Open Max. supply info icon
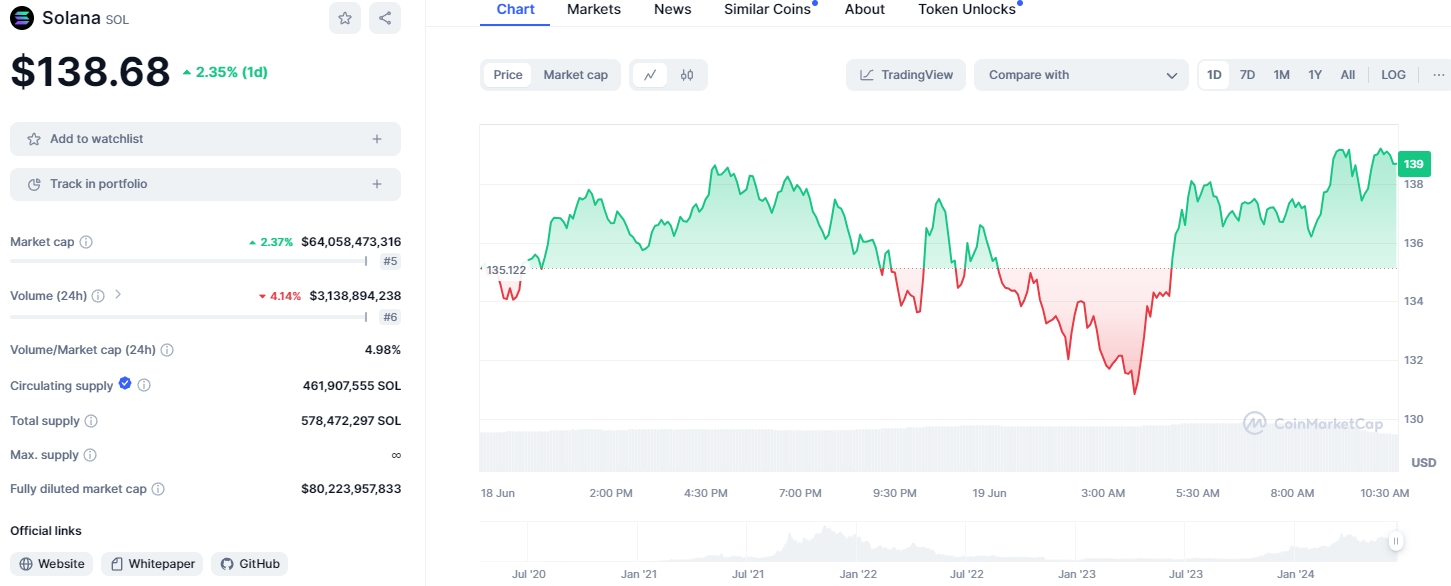Screen dimensions: 1451x586 tap(90, 455)
